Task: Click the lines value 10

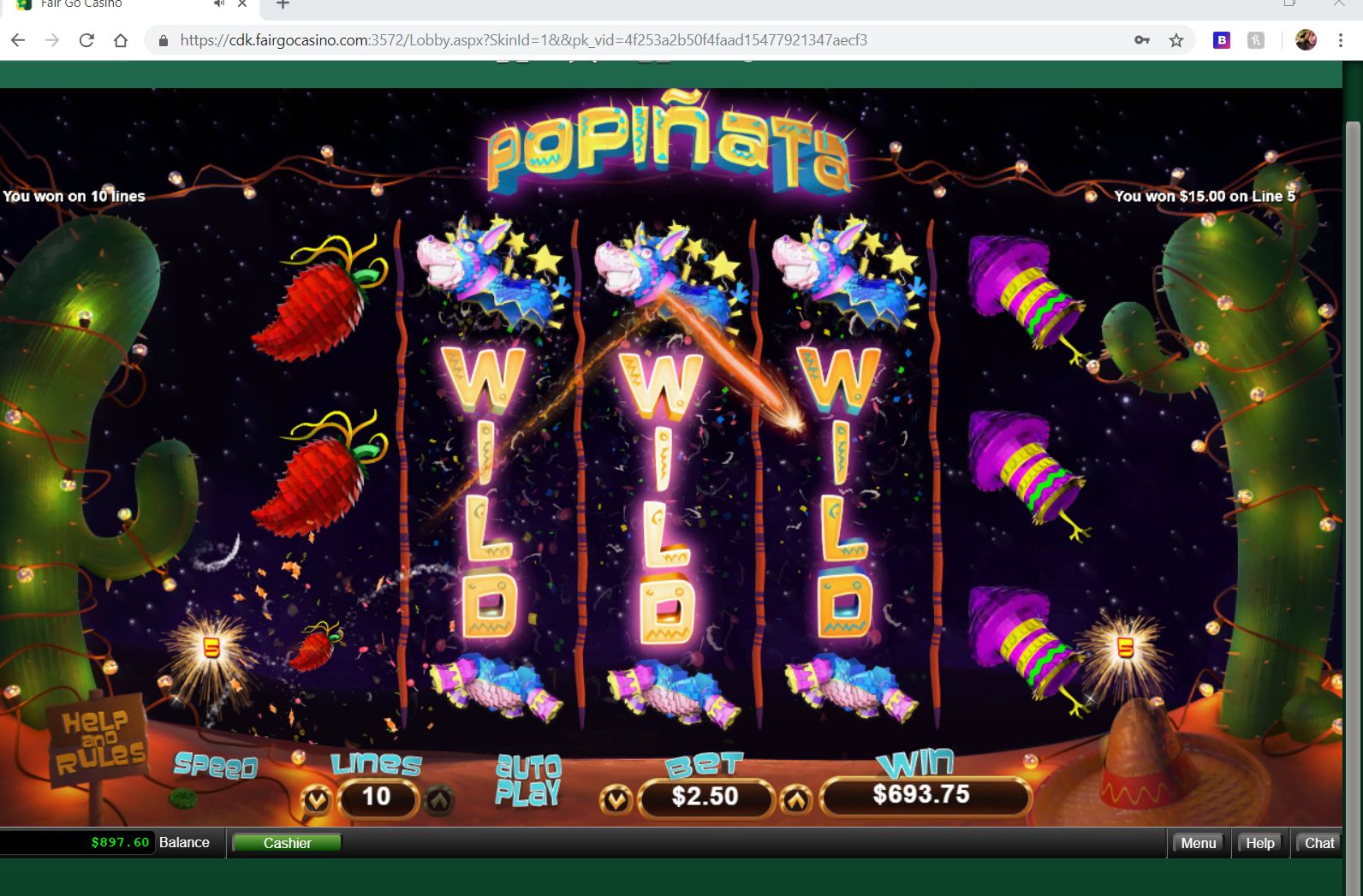Action: pyautogui.click(x=377, y=797)
